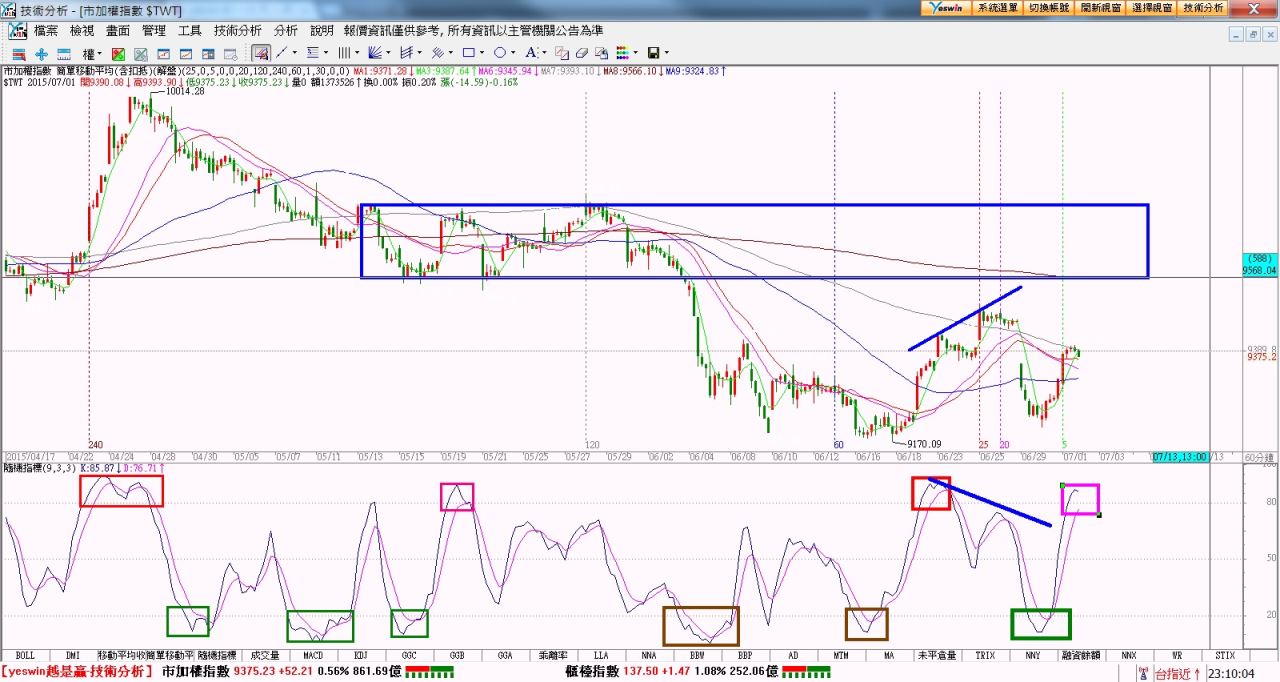Click the text annotation tool icon
This screenshot has height=682, width=1280.
point(531,52)
